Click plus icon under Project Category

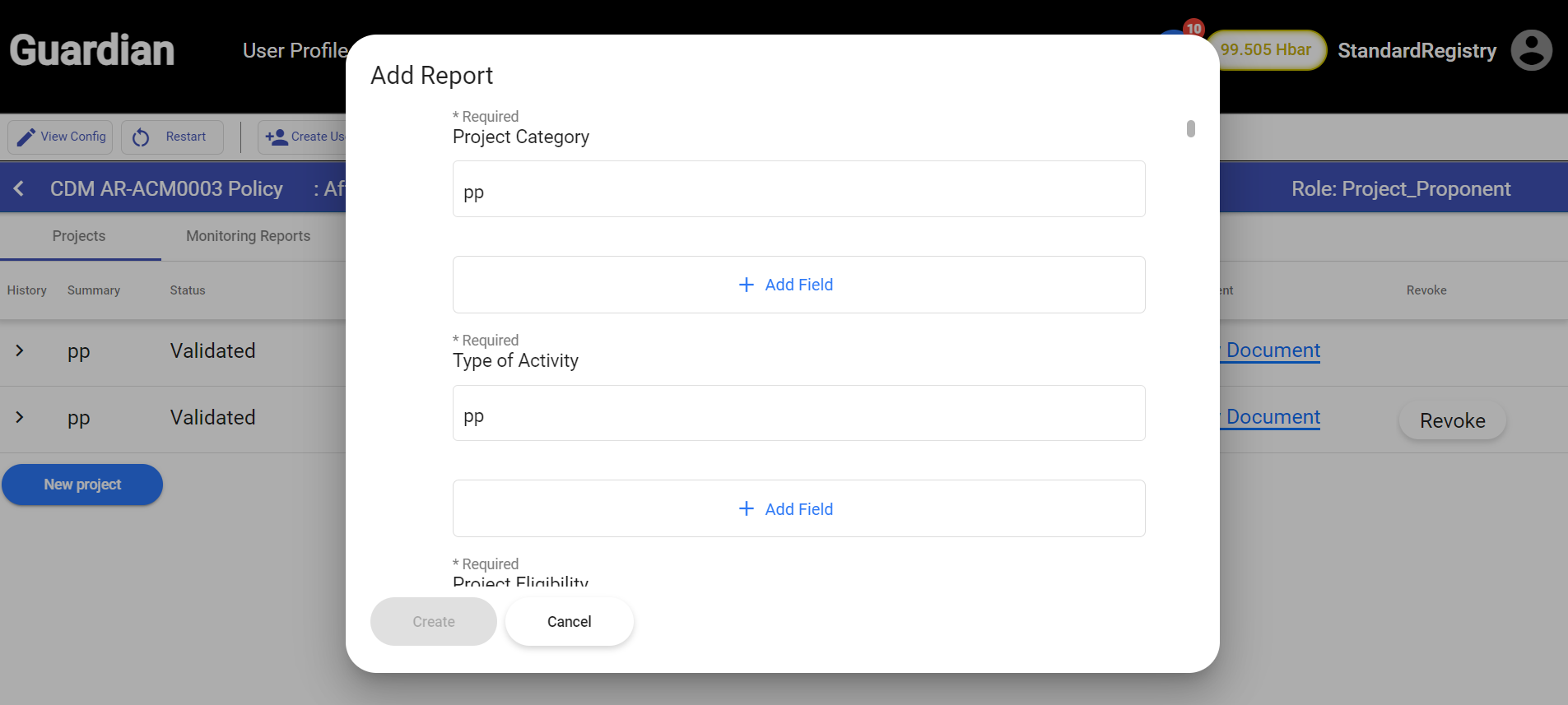[746, 285]
